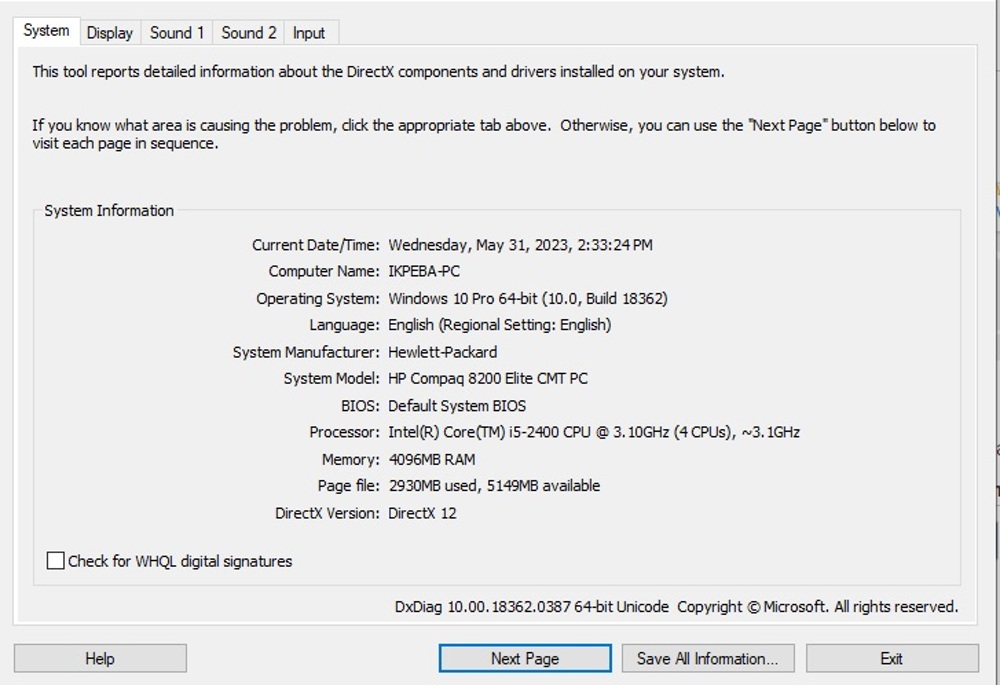Go to the Sound 2 tab
The image size is (1000, 685).
249,33
